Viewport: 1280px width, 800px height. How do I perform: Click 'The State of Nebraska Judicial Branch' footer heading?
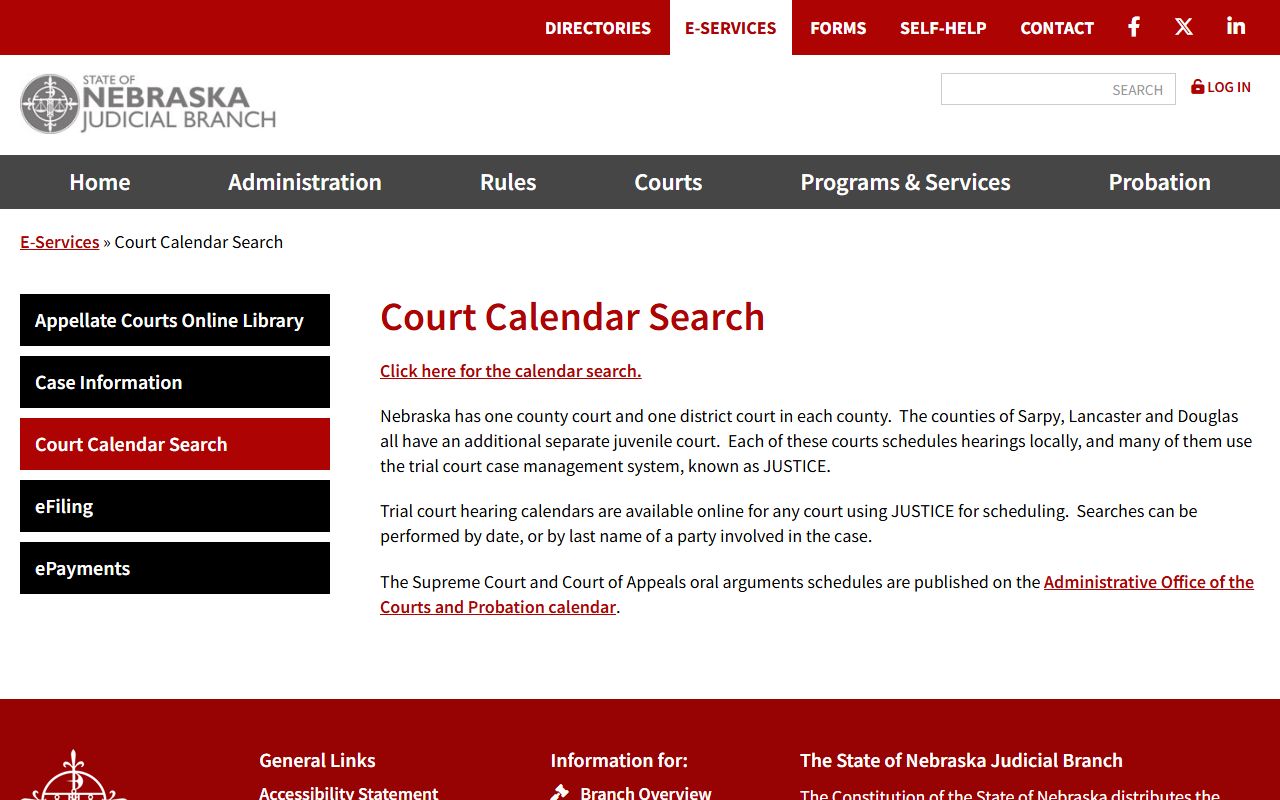click(961, 760)
